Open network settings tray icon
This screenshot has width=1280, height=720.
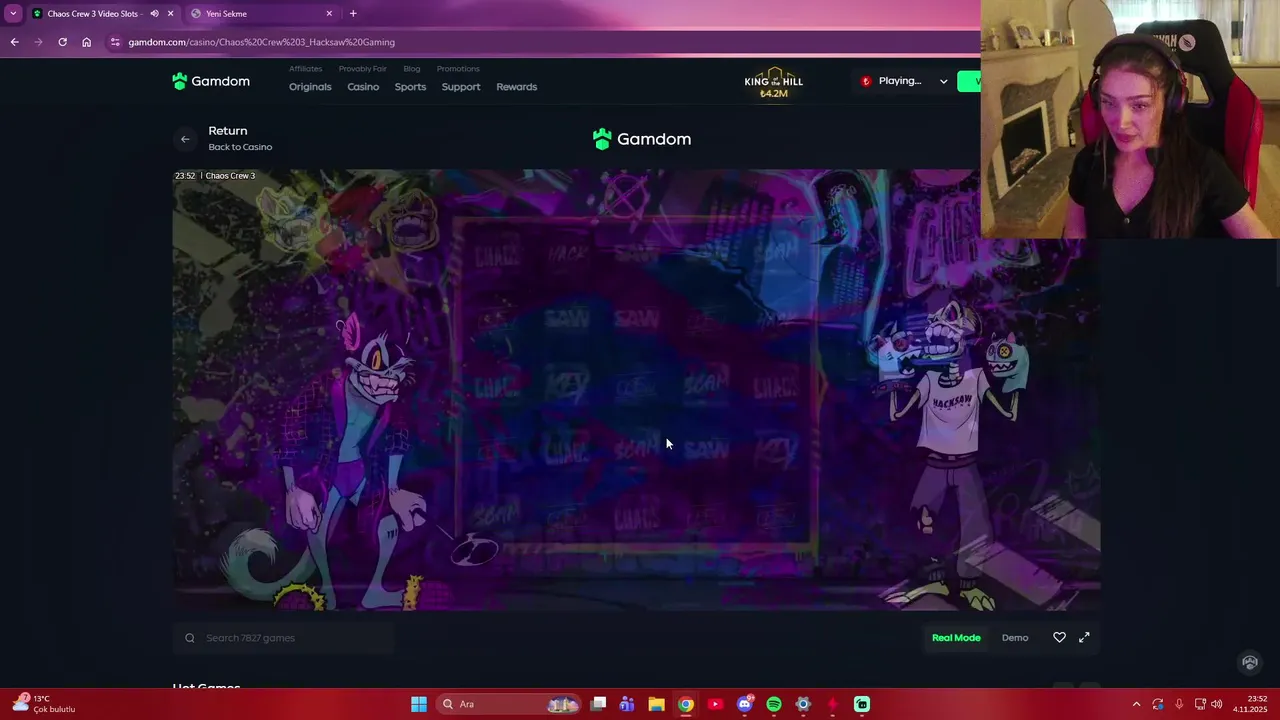pos(1200,704)
